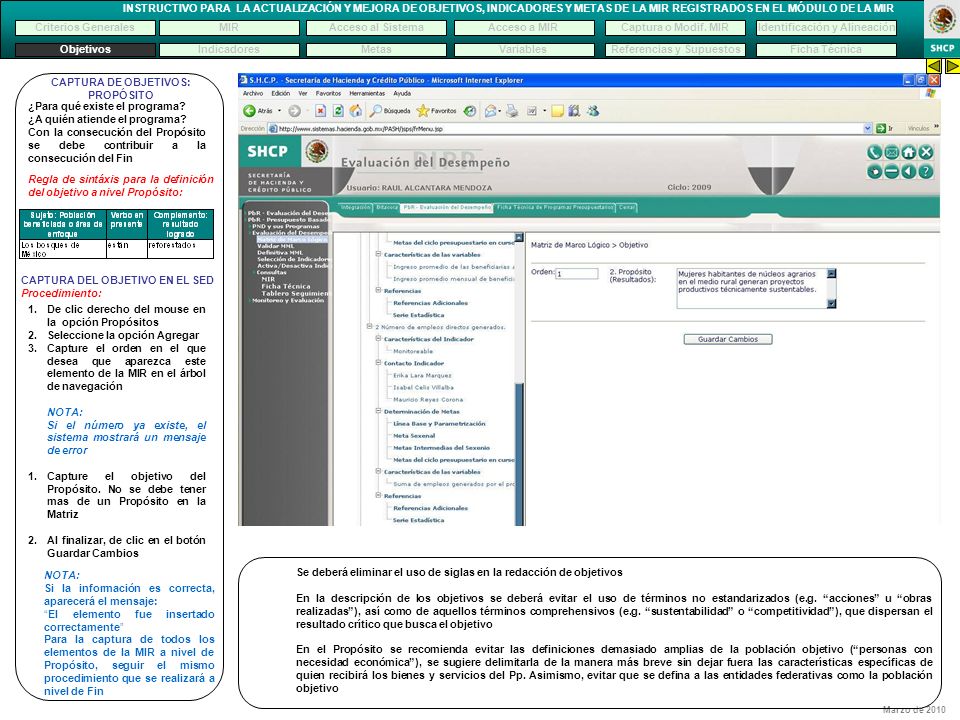Open the Variables section button
This screenshot has width=960, height=720.
523,50
